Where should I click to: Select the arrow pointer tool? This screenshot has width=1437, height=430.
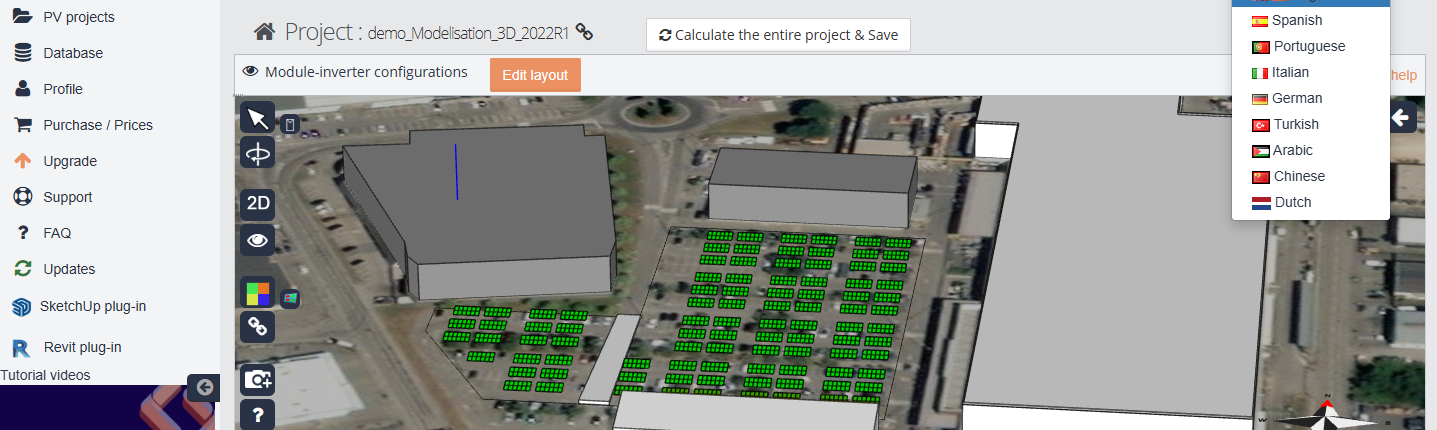pos(258,118)
